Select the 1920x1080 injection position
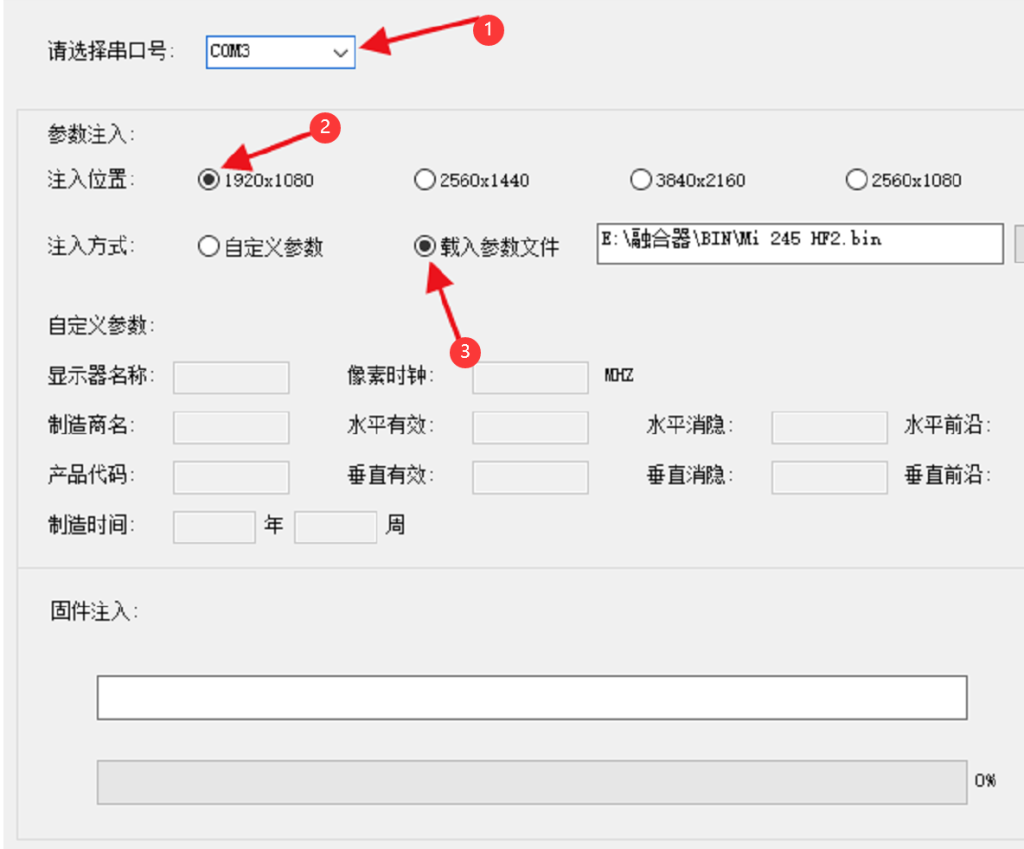1024x849 pixels. click(x=208, y=180)
